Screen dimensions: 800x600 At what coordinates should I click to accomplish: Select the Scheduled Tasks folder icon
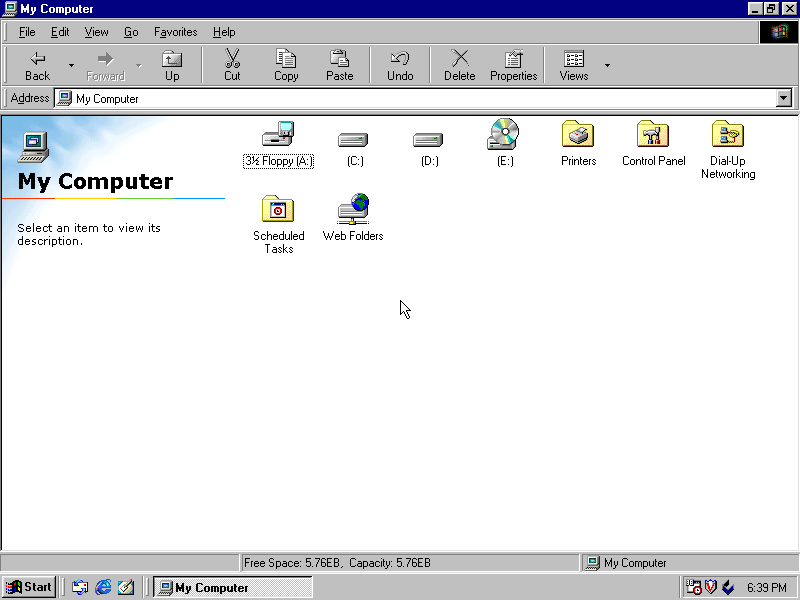point(278,209)
